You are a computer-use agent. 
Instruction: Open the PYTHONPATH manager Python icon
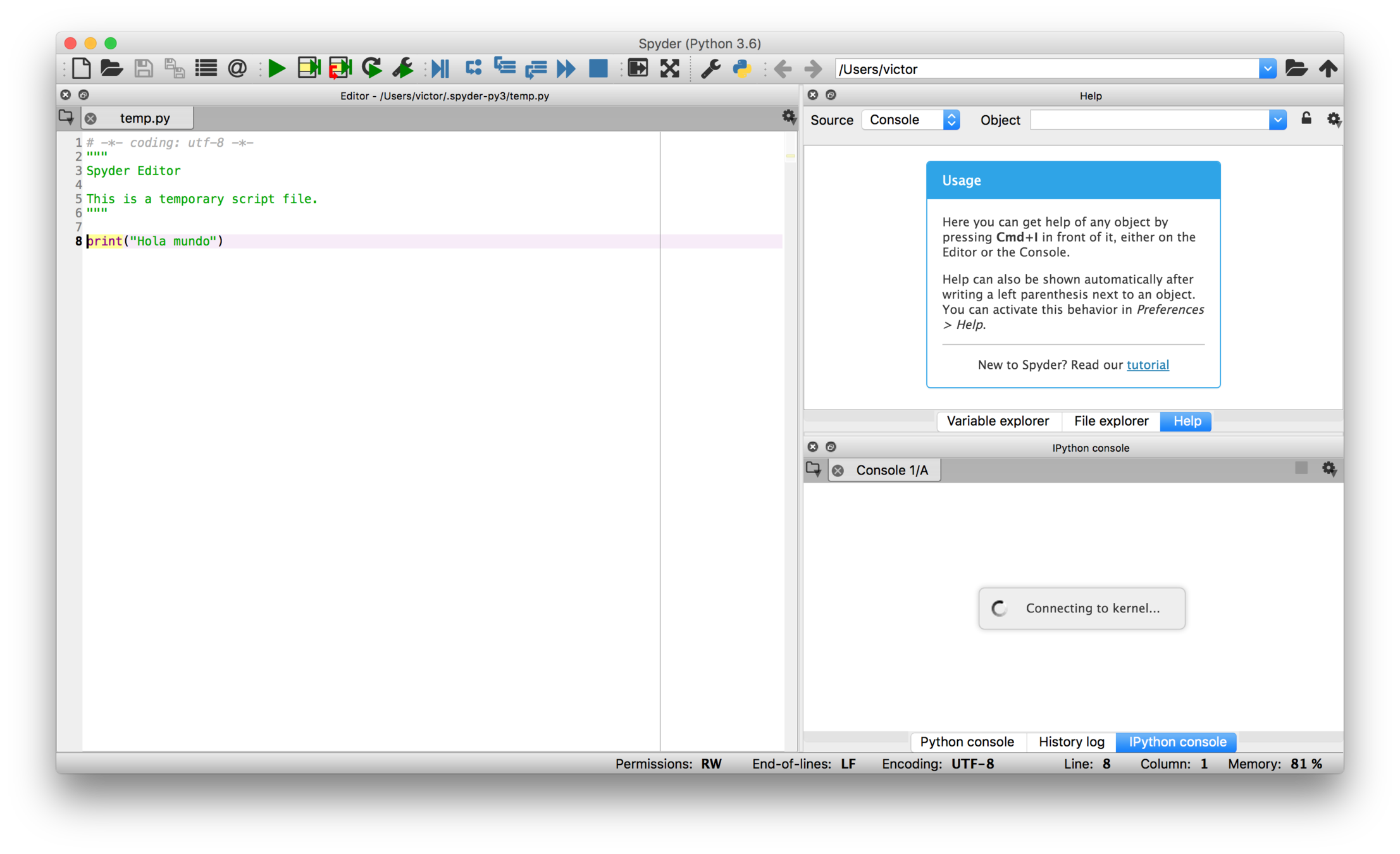741,68
